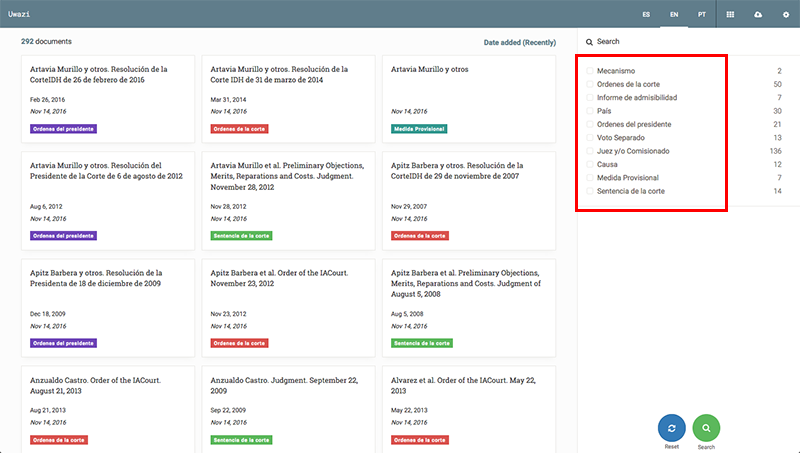Viewport: 800px width, 453px height.
Task: Toggle the Medida Provisional filter checkbox
Action: pyautogui.click(x=590, y=178)
